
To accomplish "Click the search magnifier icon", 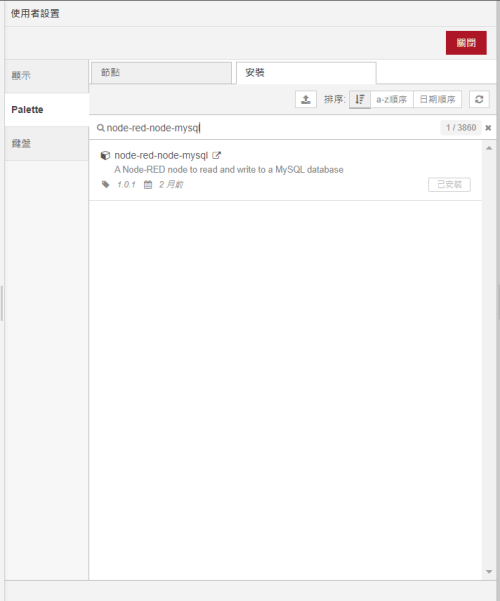I will pyautogui.click(x=100, y=128).
